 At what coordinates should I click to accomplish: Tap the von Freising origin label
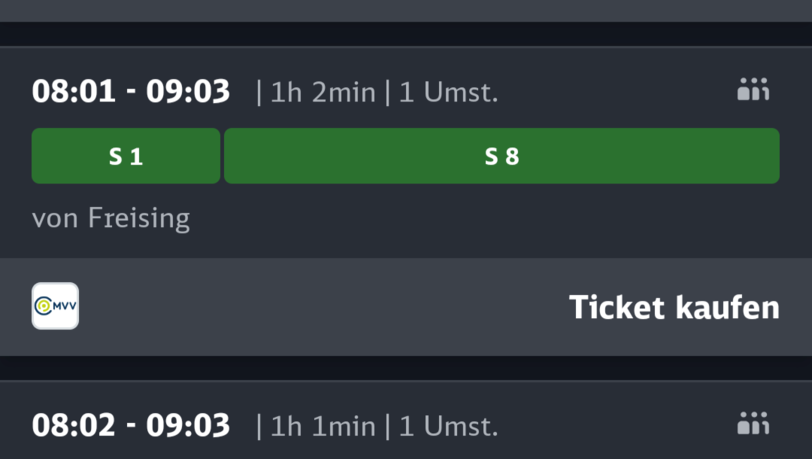click(110, 218)
